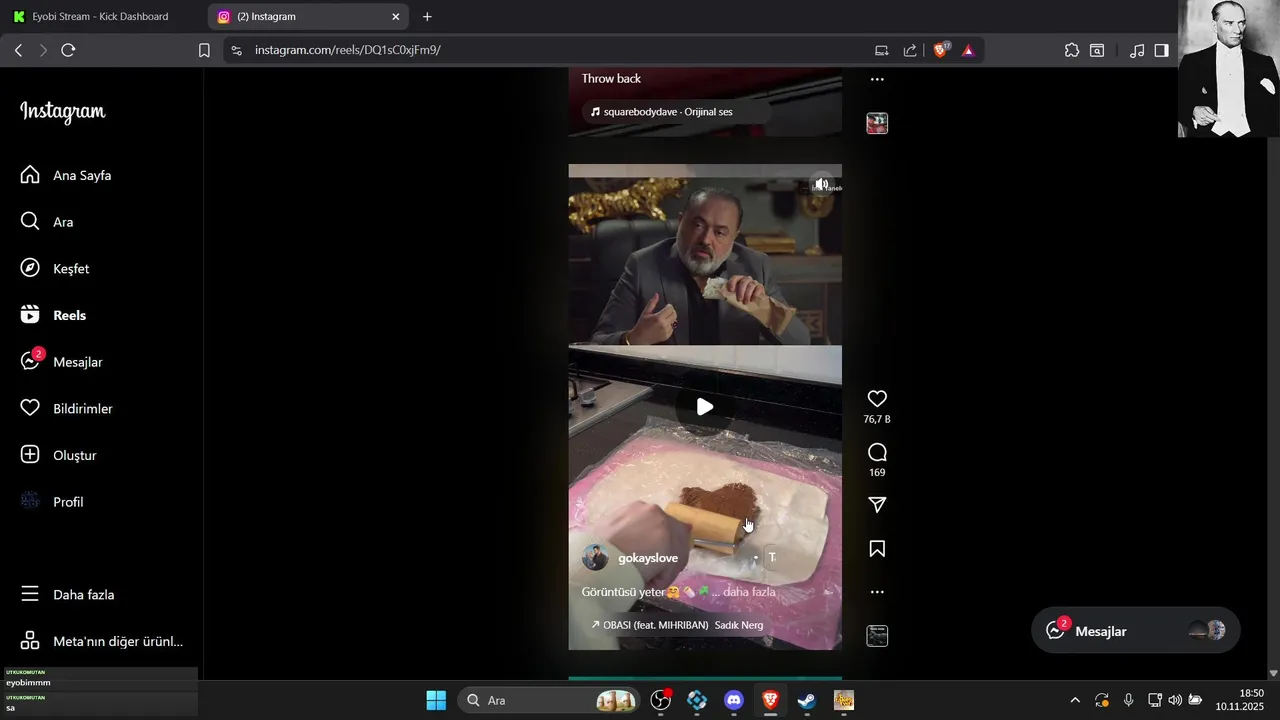Viewport: 1280px width, 720px height.
Task: Click the audio thumbnail below gokayslove reel options
Action: coord(877,636)
